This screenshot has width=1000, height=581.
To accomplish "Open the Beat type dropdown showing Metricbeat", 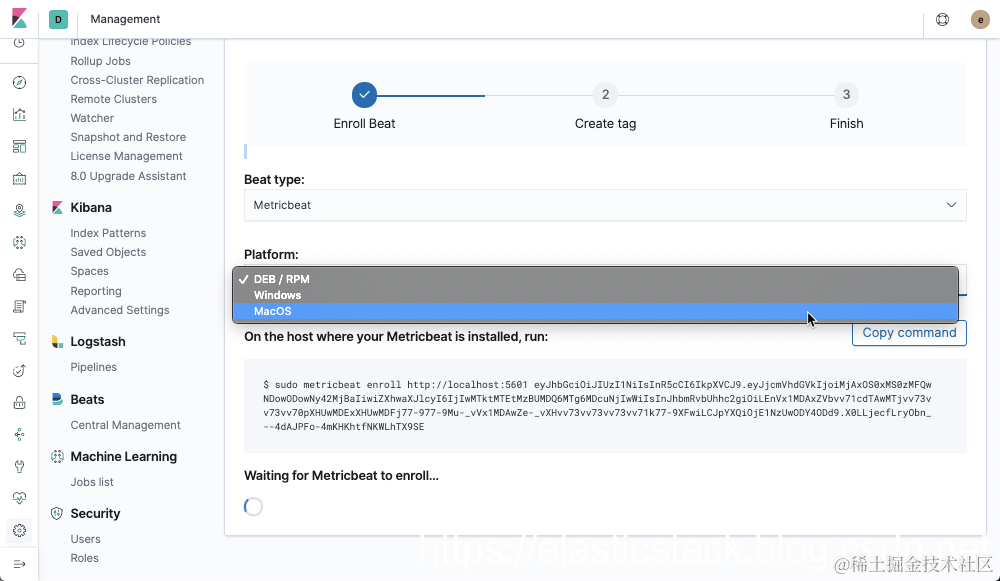I will 605,205.
